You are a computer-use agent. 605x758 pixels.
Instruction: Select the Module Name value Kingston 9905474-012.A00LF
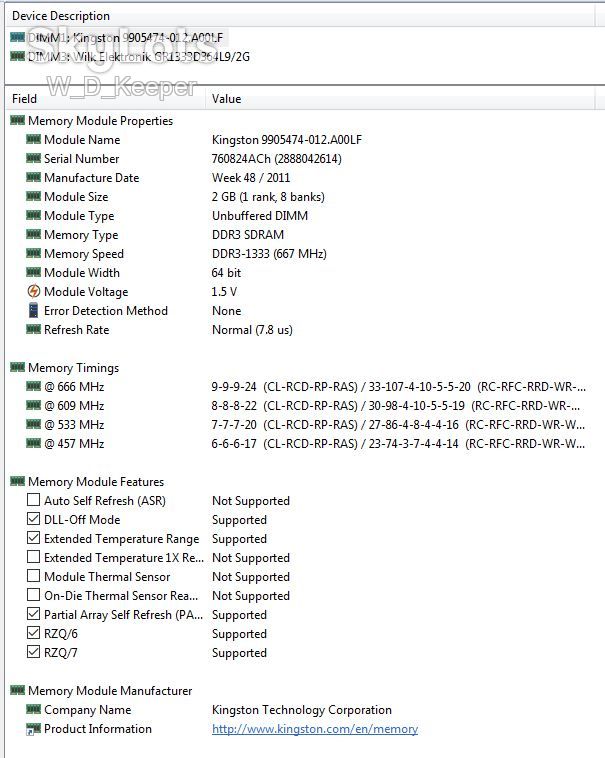click(287, 140)
